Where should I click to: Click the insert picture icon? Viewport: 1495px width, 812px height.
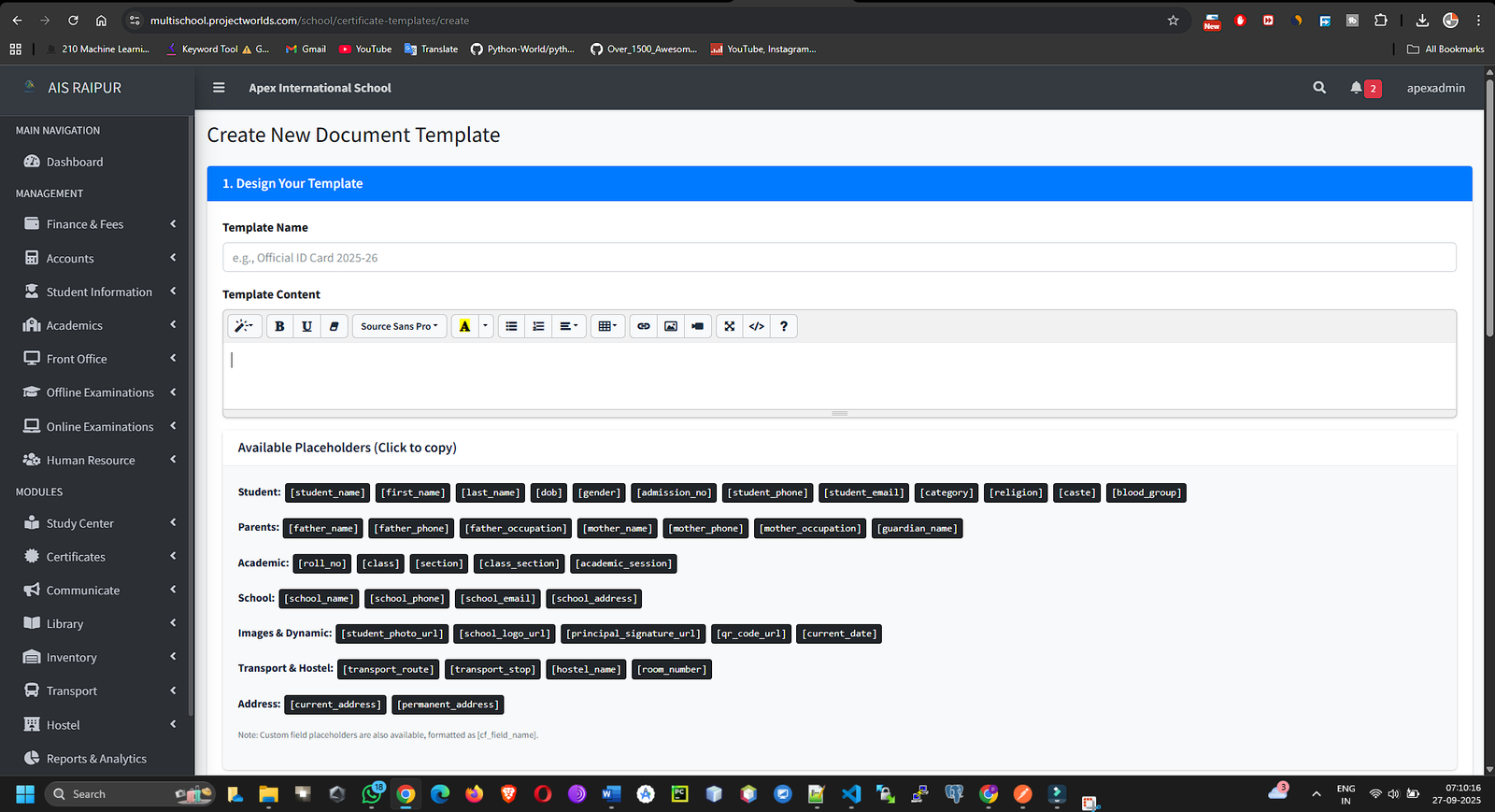point(671,326)
